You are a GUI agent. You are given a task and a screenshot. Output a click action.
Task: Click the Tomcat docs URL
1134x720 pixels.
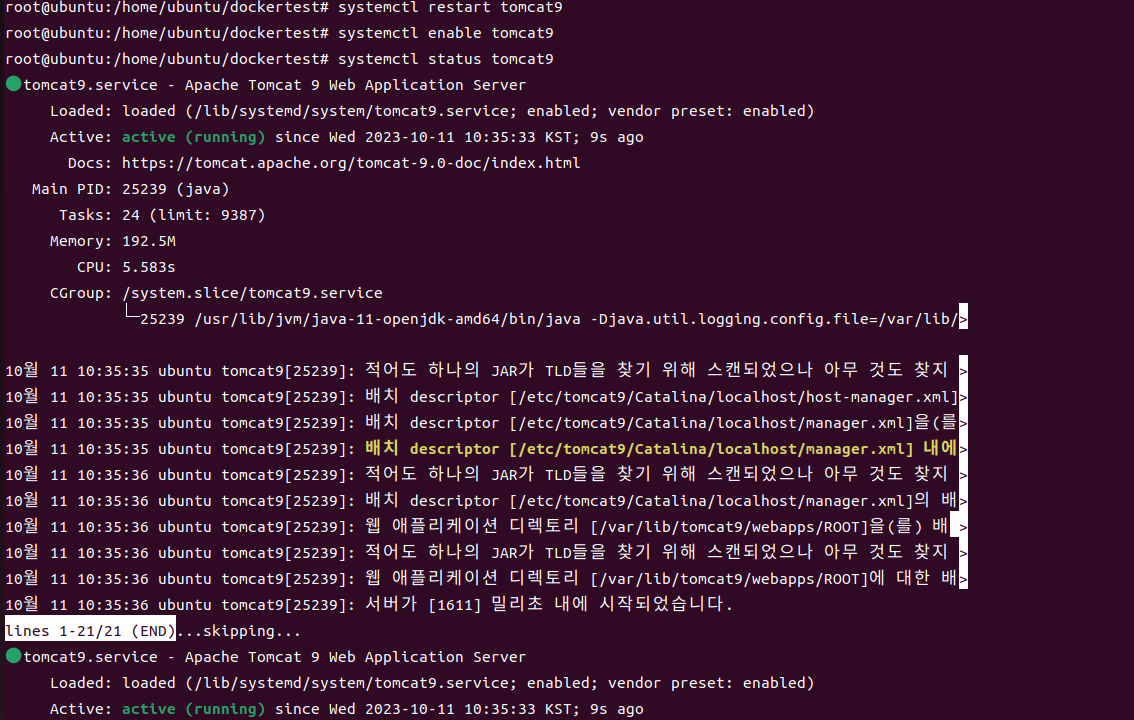[x=351, y=163]
